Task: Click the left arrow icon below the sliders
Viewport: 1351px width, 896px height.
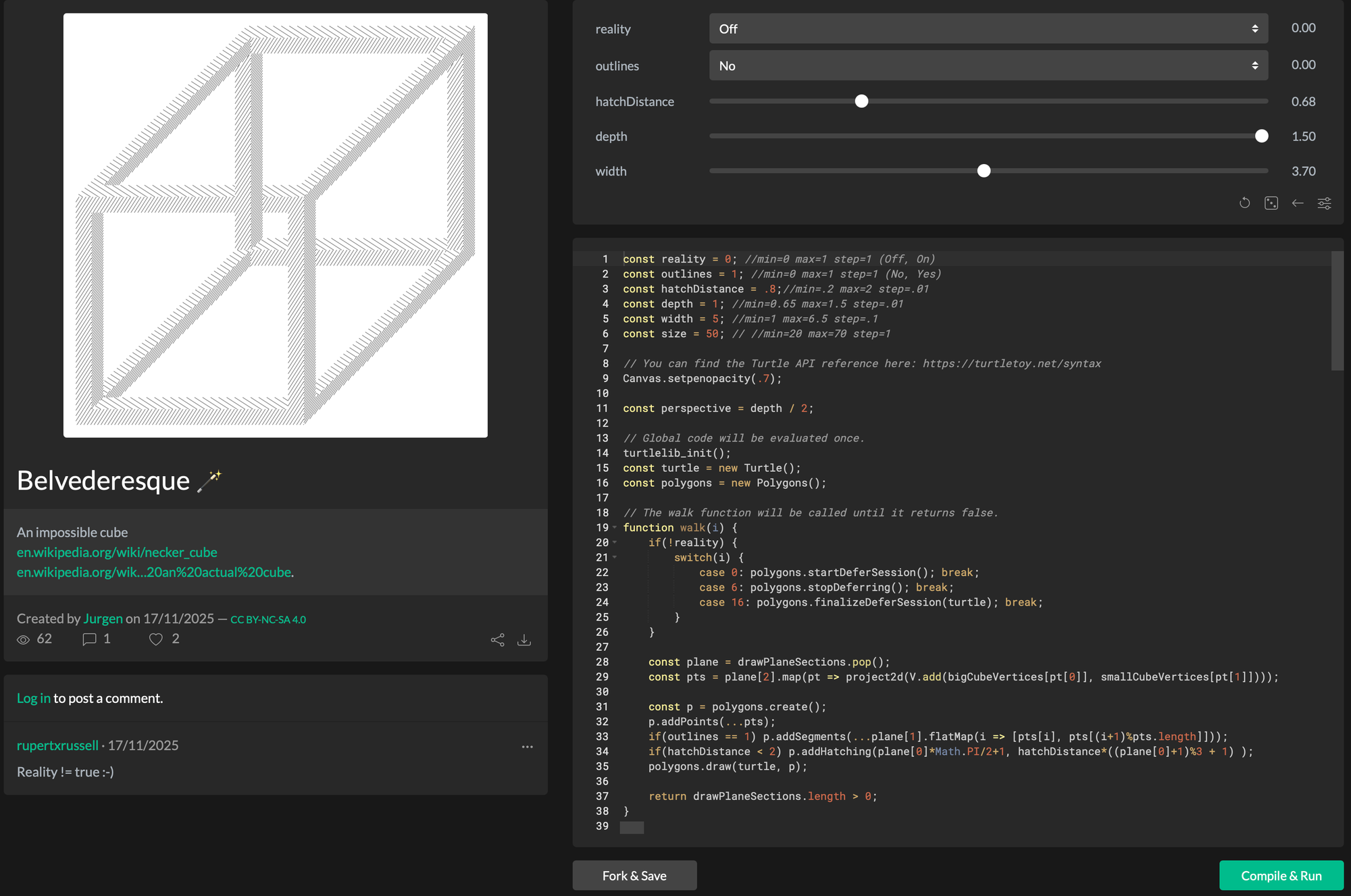Action: [x=1298, y=203]
